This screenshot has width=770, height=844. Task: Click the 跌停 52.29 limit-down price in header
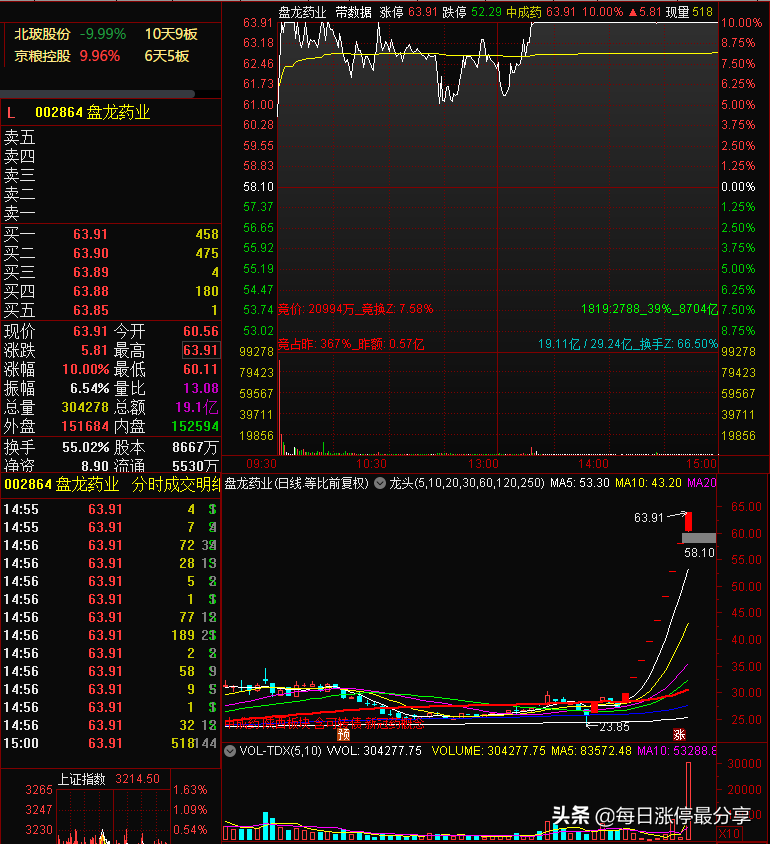[472, 12]
